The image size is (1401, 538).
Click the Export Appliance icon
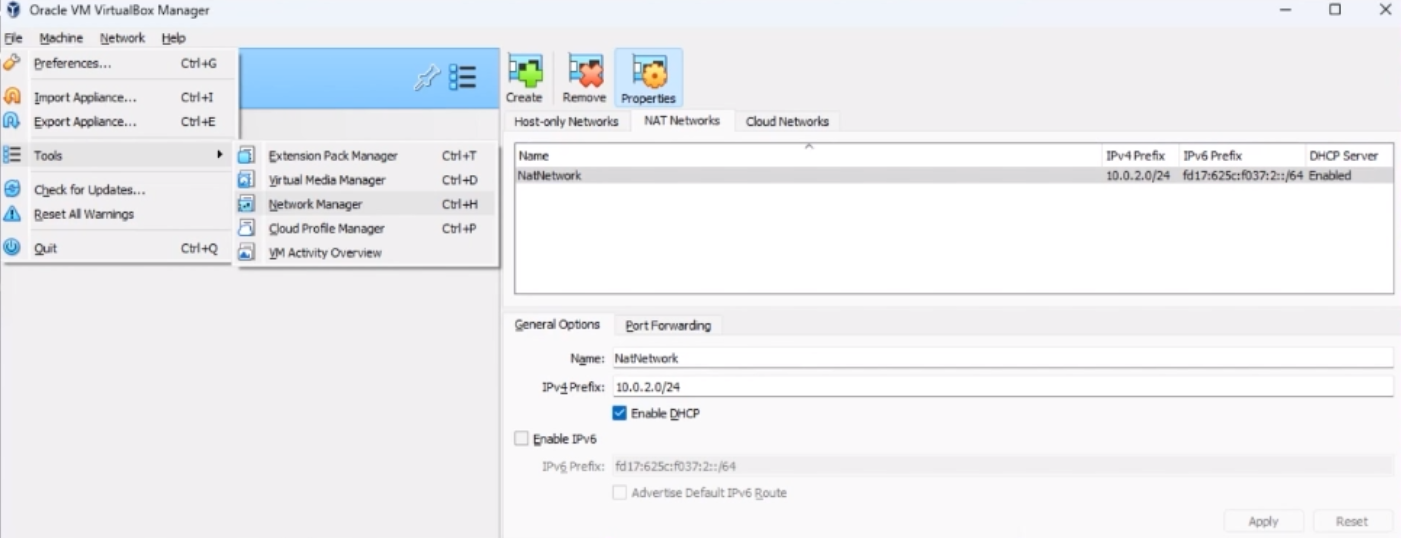12,121
